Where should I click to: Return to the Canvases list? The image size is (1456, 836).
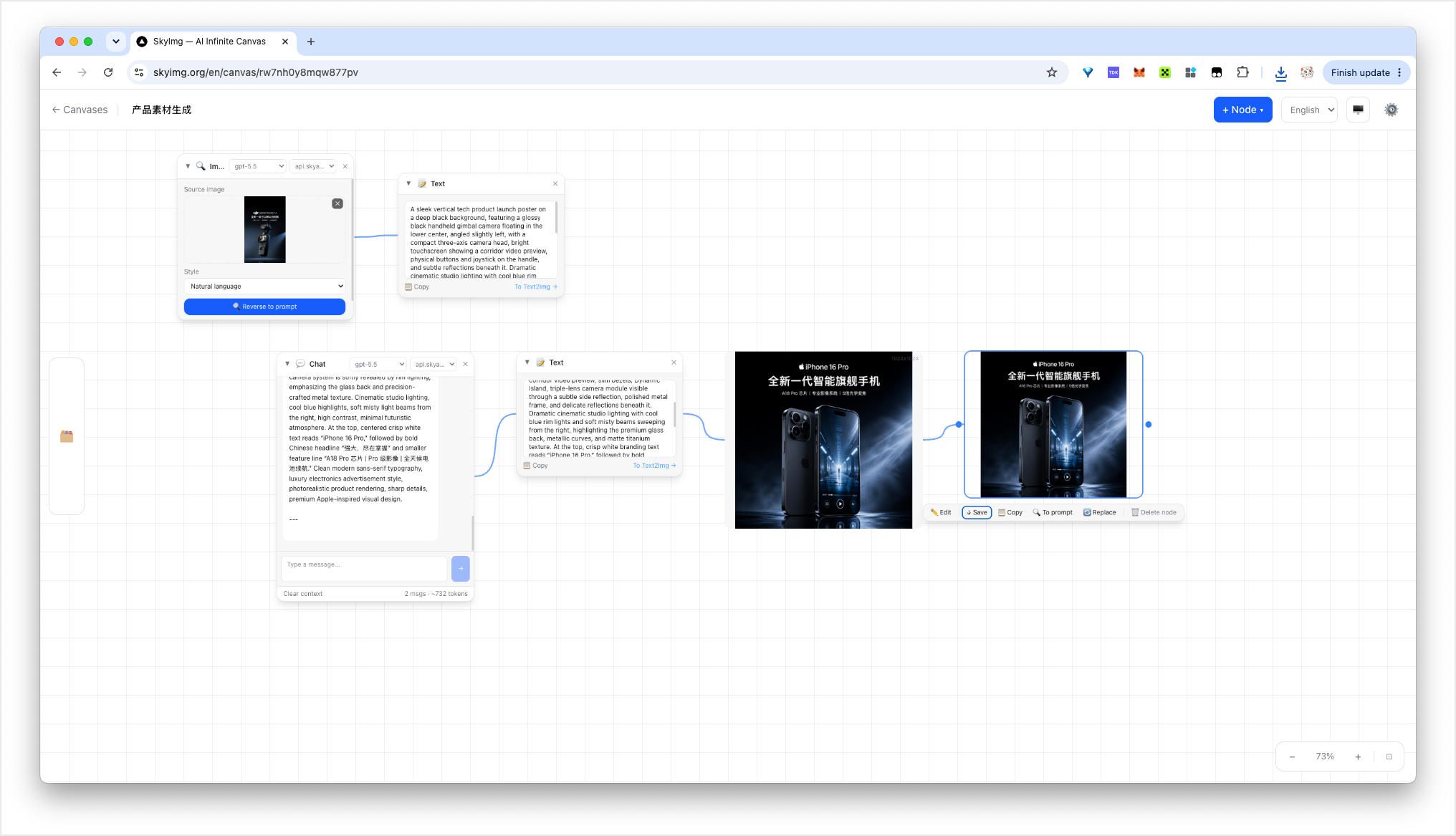click(80, 110)
